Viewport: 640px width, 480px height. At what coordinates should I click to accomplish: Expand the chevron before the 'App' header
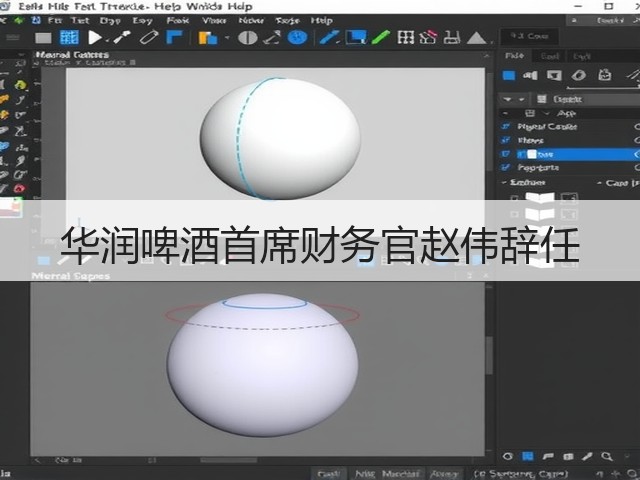click(x=547, y=113)
